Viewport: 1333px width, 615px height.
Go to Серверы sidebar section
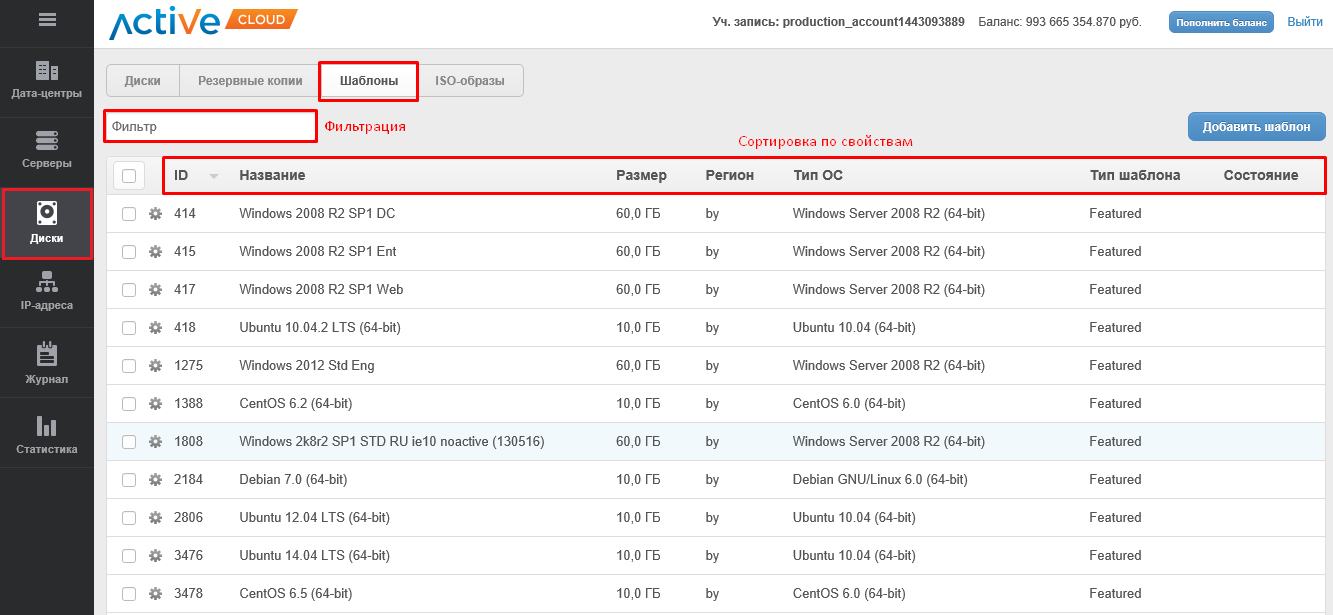point(47,149)
